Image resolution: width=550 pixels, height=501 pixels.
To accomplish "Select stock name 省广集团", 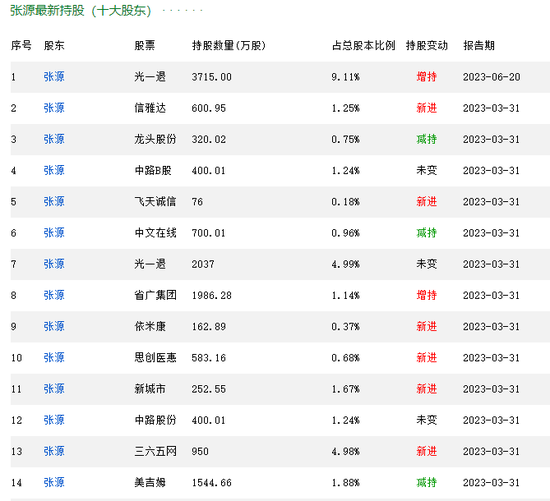I will pyautogui.click(x=155, y=295).
